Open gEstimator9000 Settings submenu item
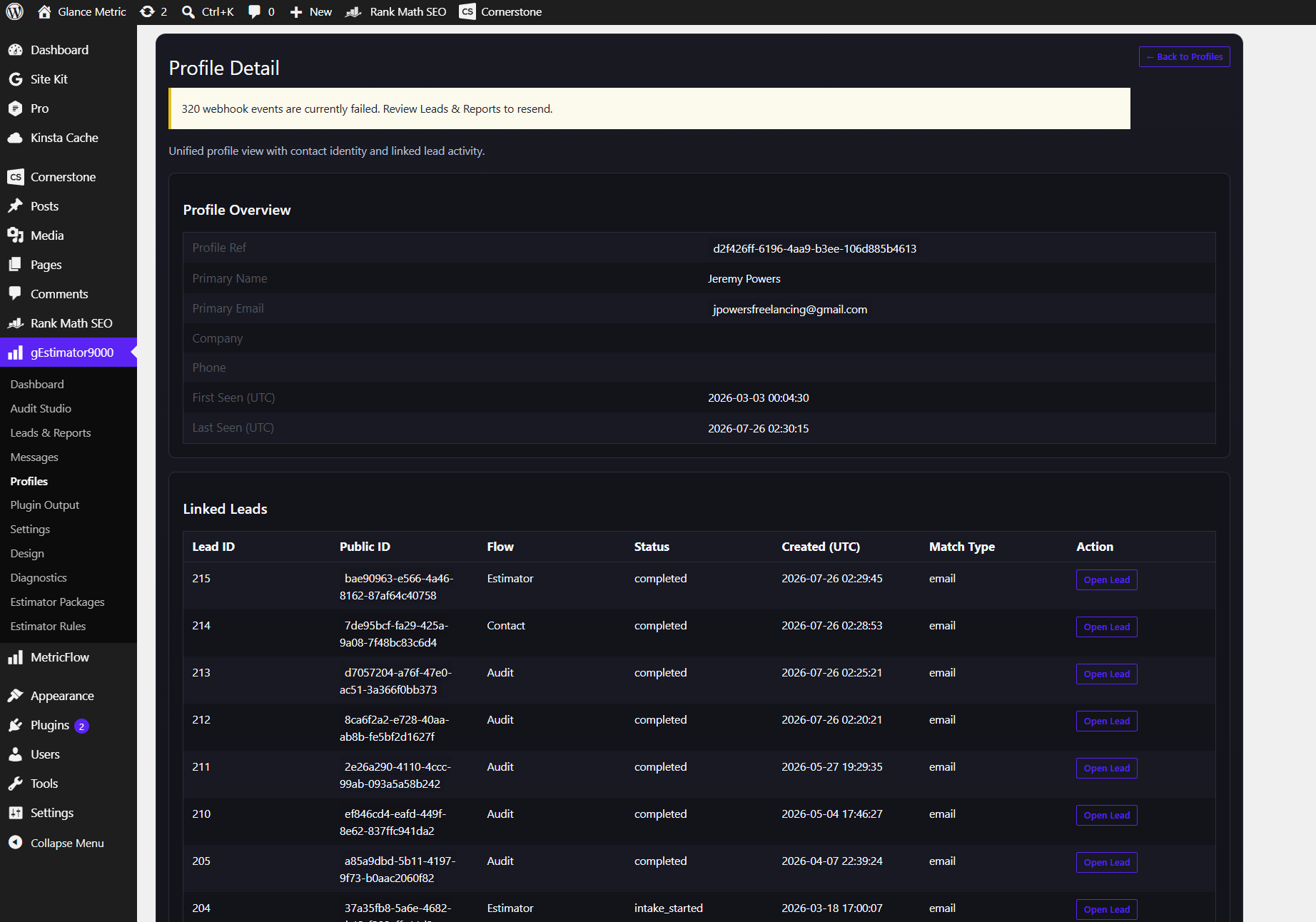The width and height of the screenshot is (1316, 922). pyautogui.click(x=30, y=529)
